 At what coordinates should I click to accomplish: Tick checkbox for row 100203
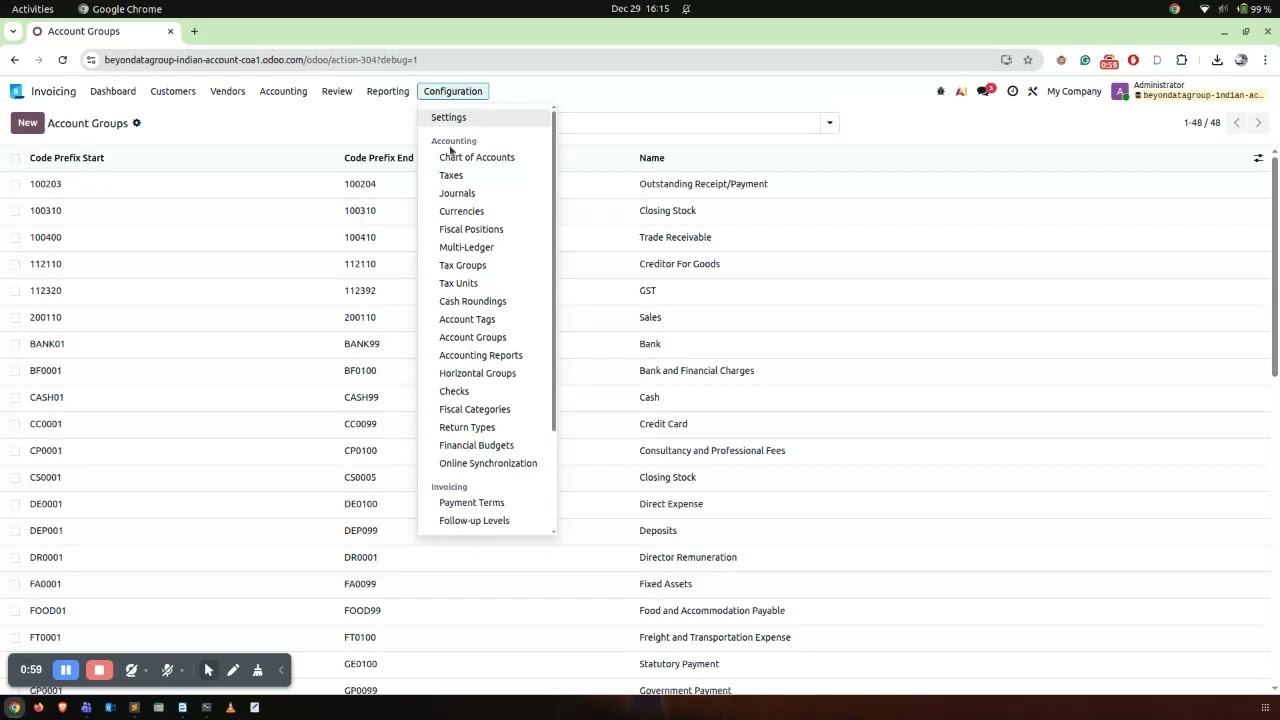15,184
